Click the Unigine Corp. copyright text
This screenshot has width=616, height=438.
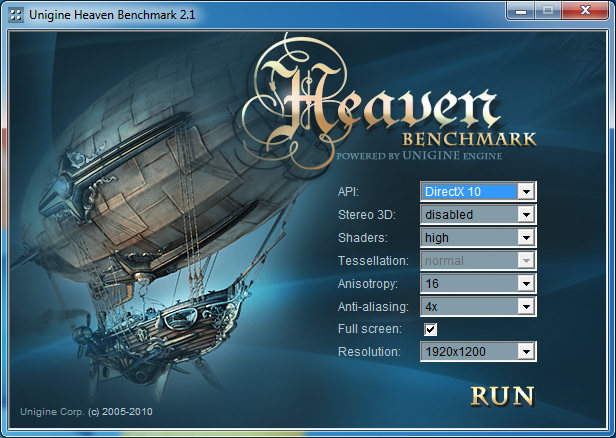tap(86, 412)
